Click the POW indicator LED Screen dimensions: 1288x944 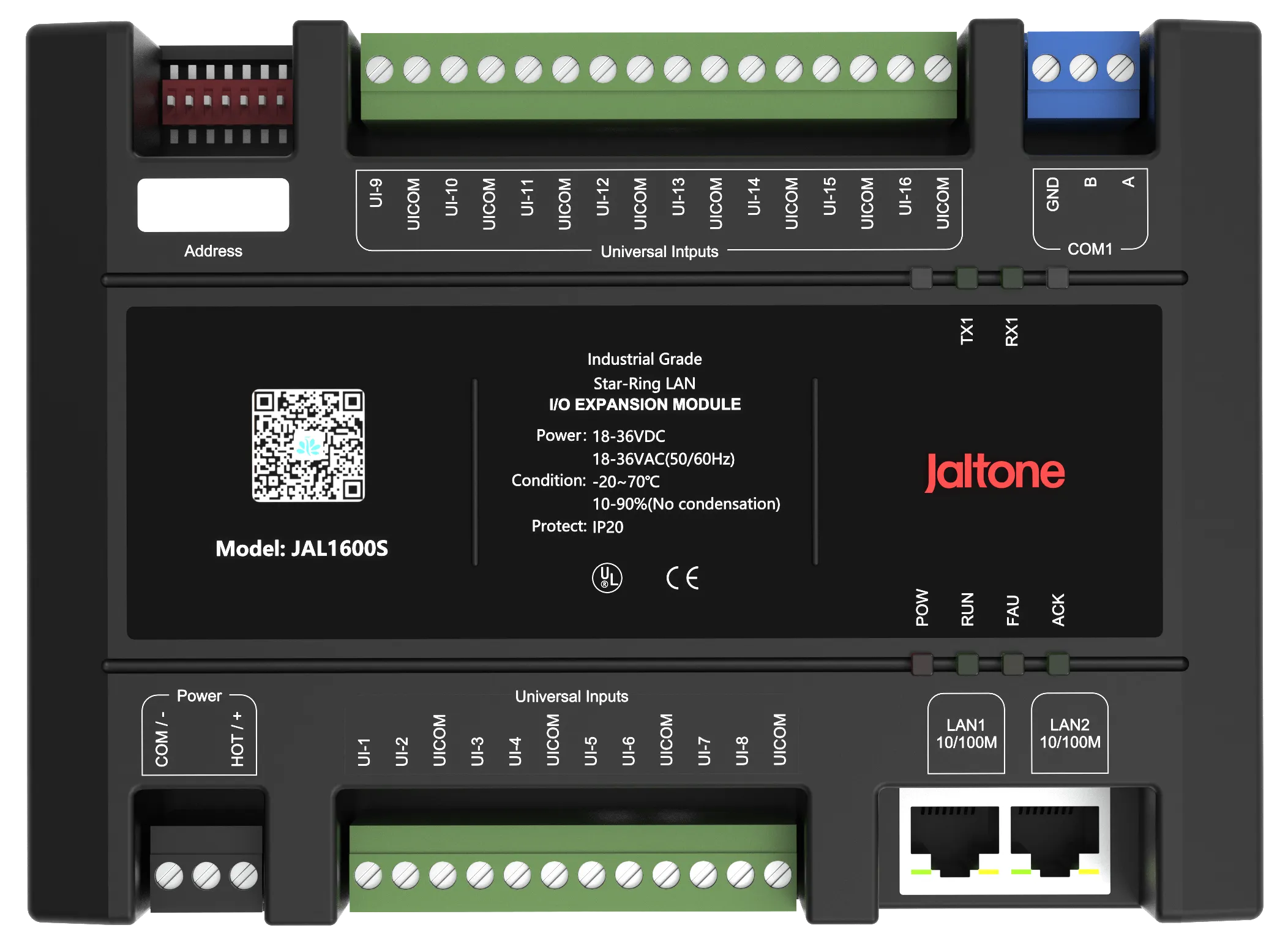[922, 664]
